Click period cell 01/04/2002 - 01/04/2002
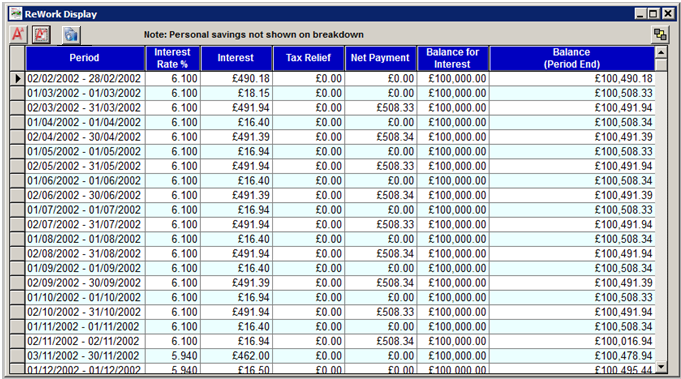 tap(85, 122)
